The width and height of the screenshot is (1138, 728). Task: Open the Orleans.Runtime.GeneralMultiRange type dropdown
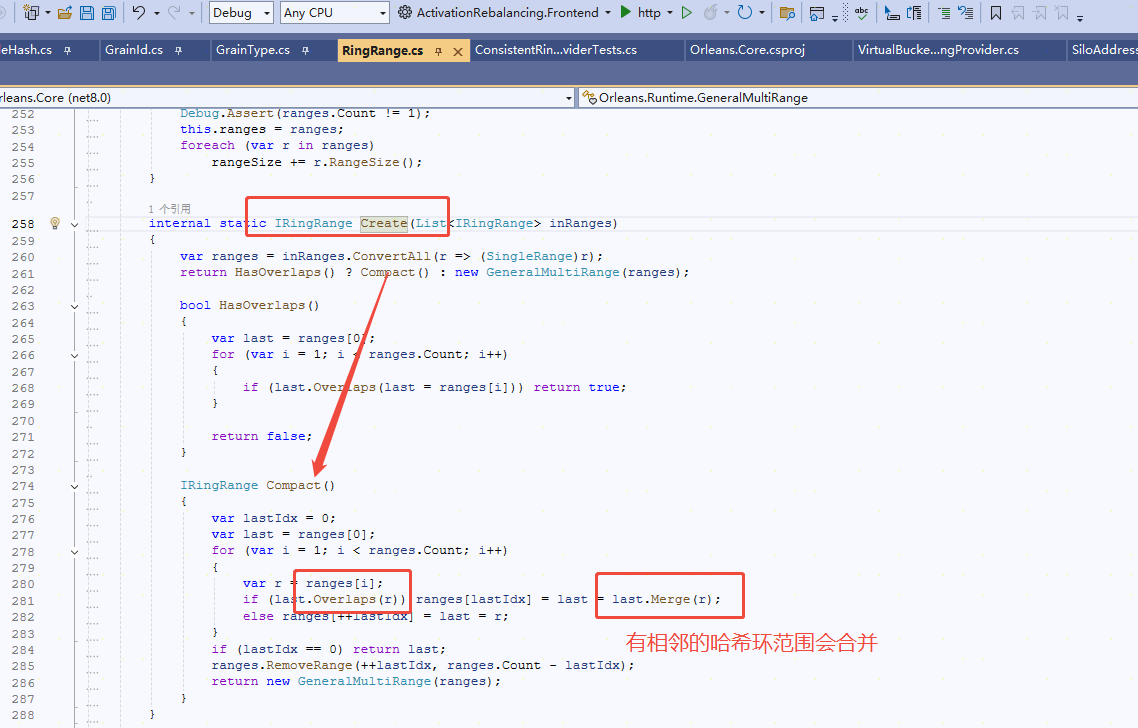[858, 97]
